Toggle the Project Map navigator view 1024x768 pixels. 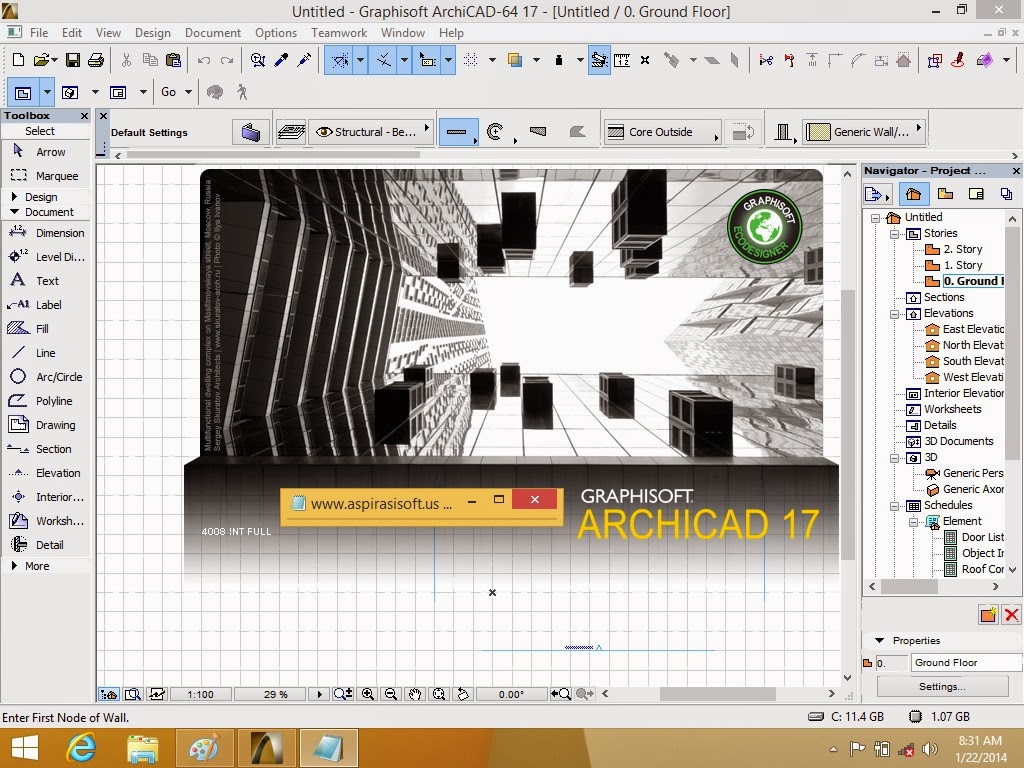pos(913,194)
